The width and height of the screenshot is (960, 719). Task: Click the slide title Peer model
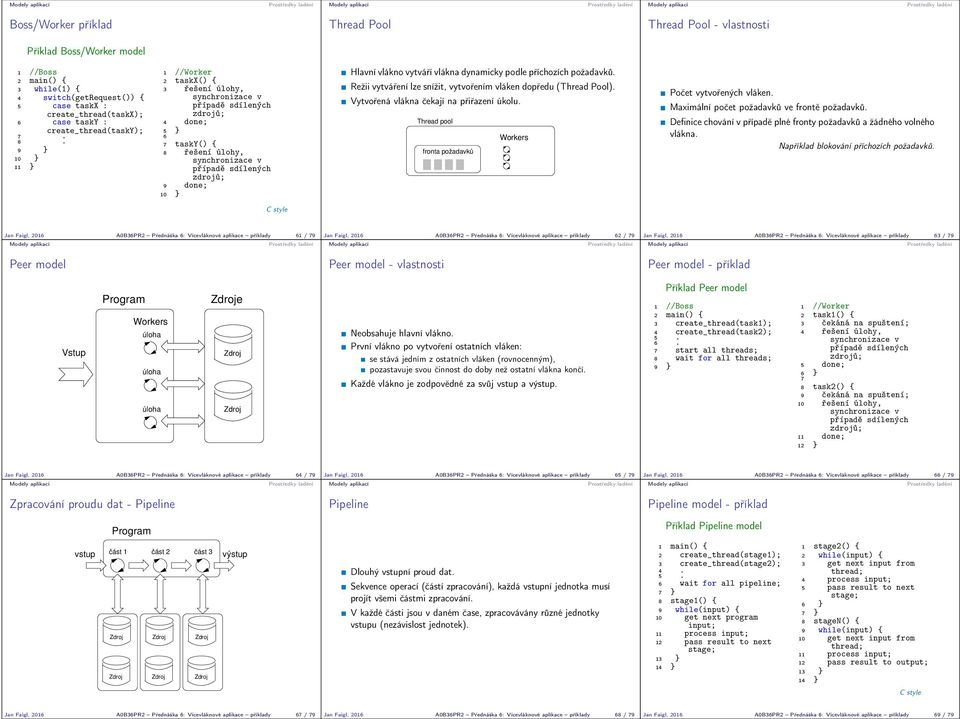pos(37,265)
